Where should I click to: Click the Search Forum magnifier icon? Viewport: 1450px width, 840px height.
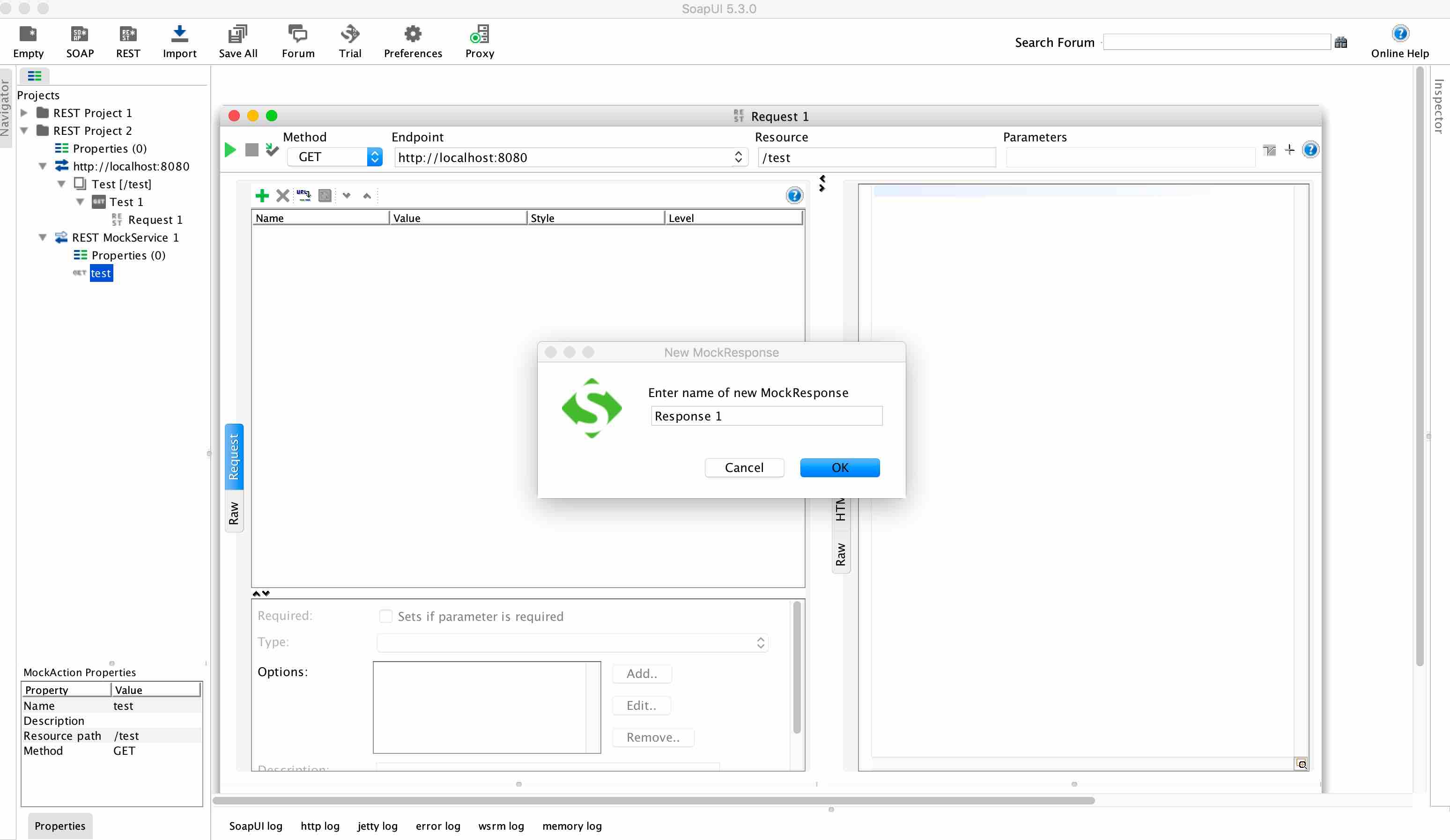[x=1341, y=42]
